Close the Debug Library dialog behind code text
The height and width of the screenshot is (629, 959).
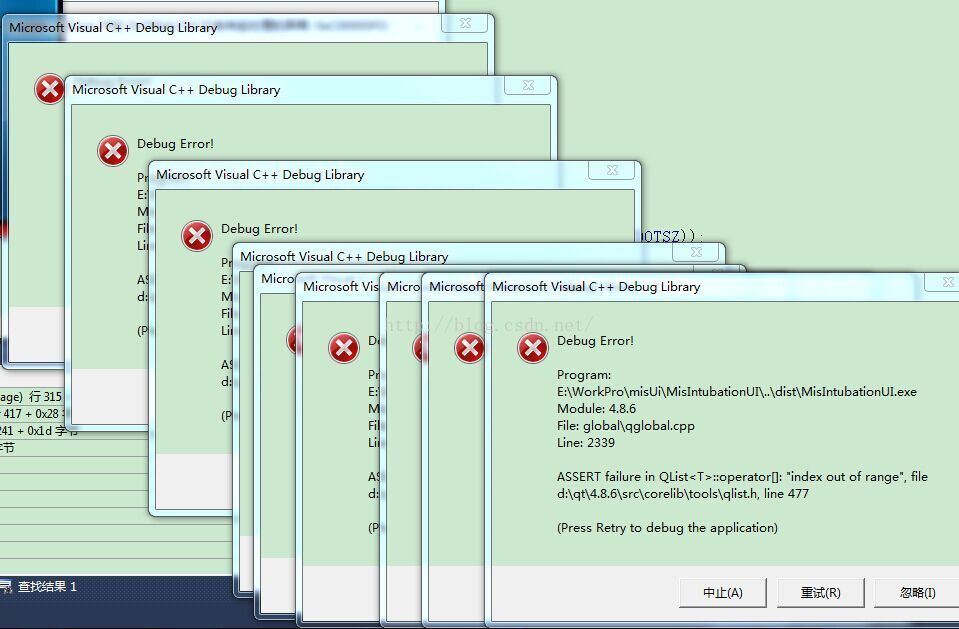click(695, 252)
